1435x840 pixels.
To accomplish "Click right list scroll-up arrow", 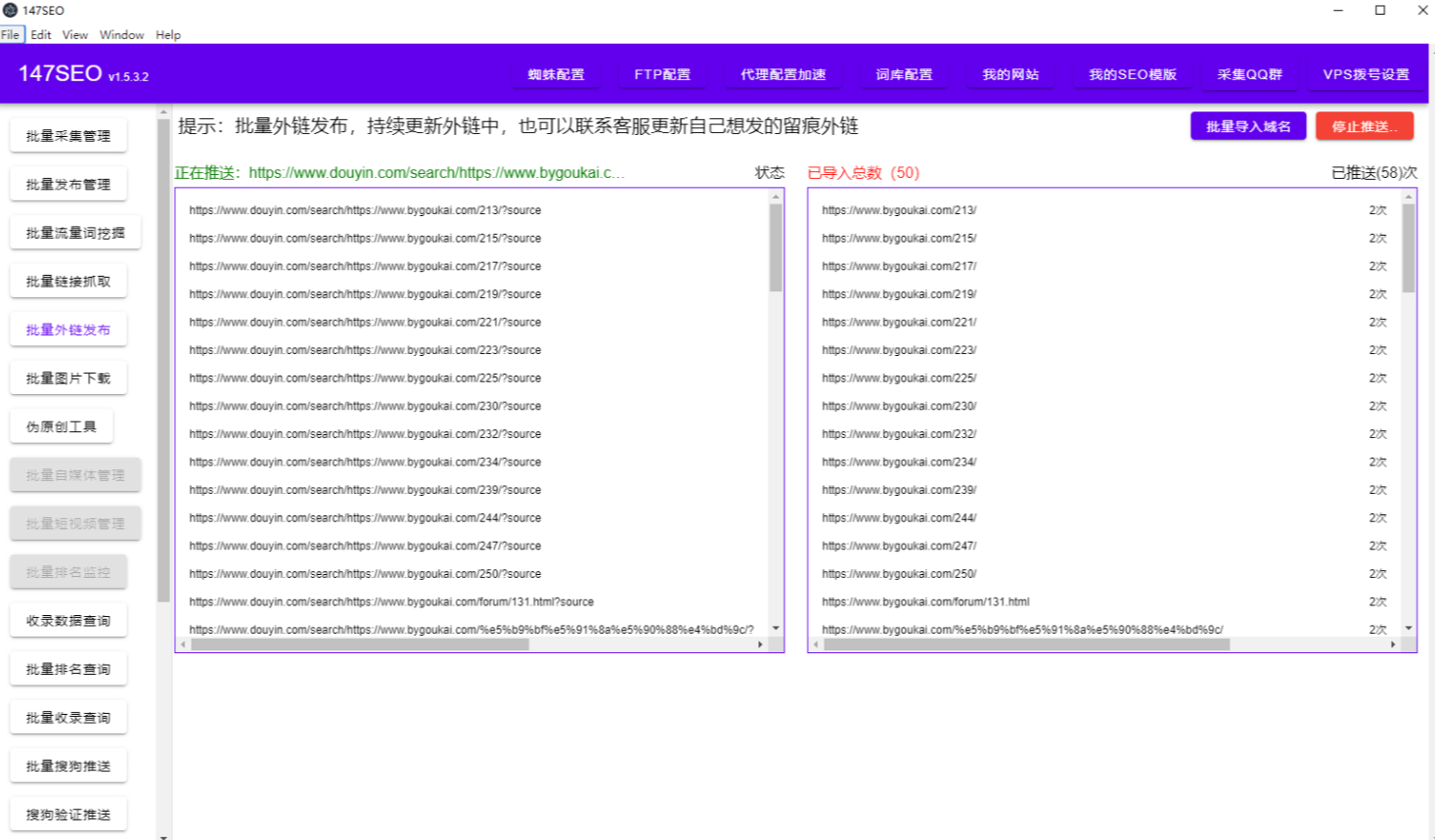I will [x=1409, y=197].
